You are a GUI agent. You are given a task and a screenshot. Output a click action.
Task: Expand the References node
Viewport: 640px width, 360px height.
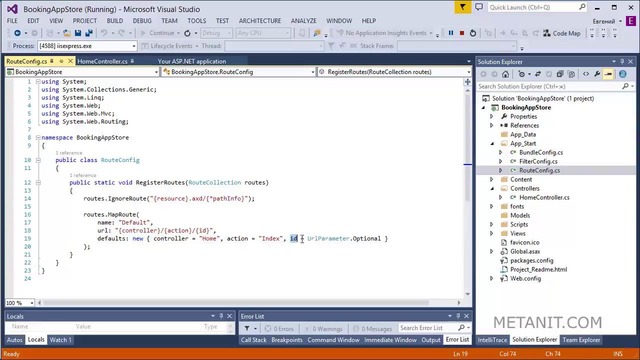pyautogui.click(x=491, y=126)
